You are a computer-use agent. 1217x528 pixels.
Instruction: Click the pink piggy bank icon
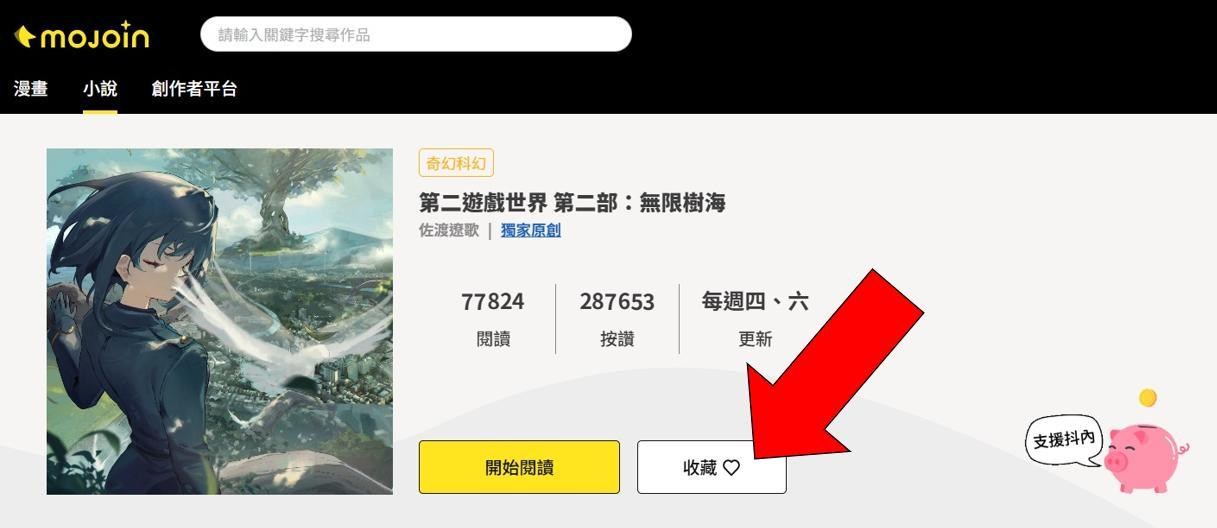pos(1146,457)
